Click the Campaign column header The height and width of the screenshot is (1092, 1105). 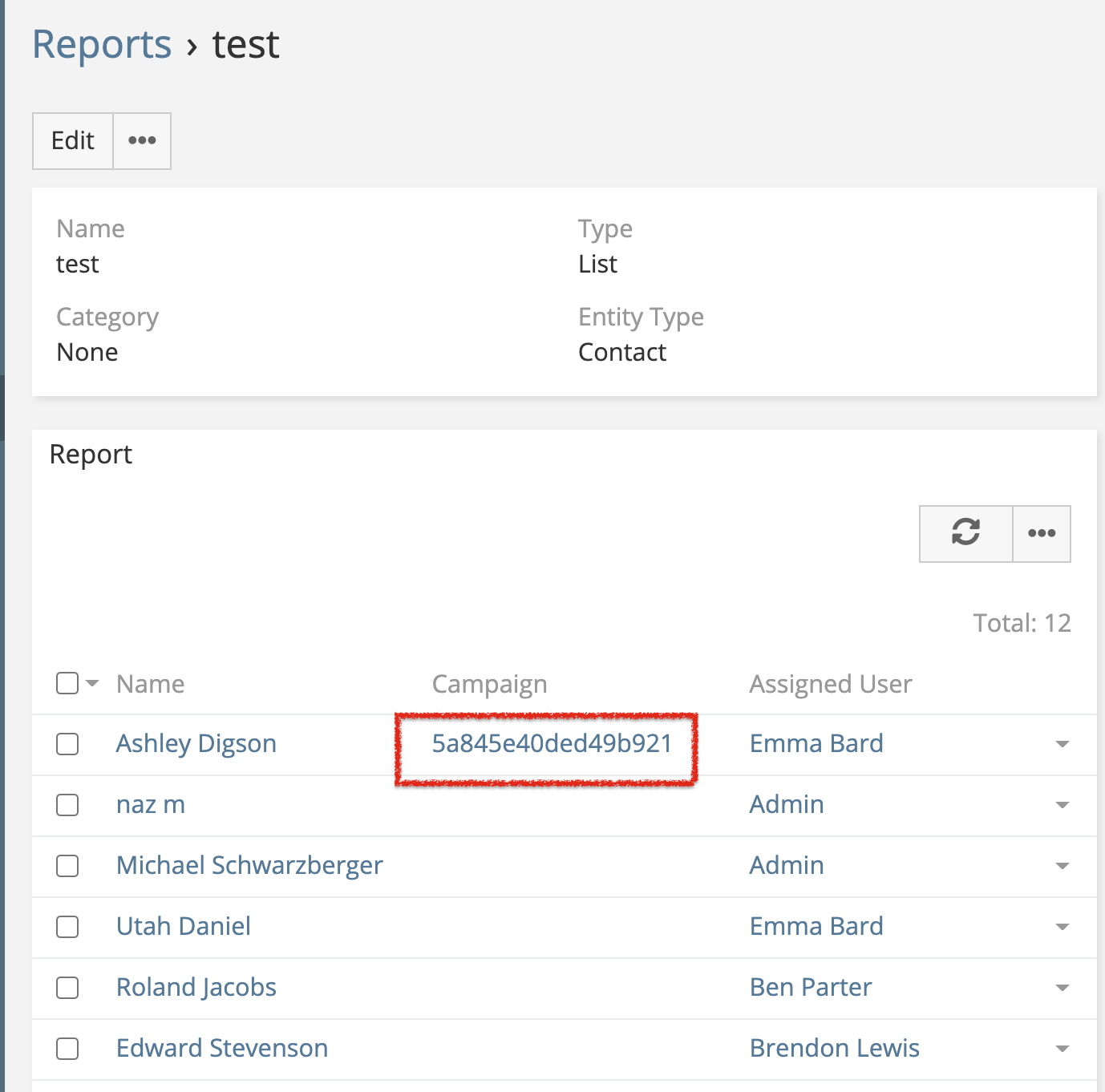tap(489, 684)
